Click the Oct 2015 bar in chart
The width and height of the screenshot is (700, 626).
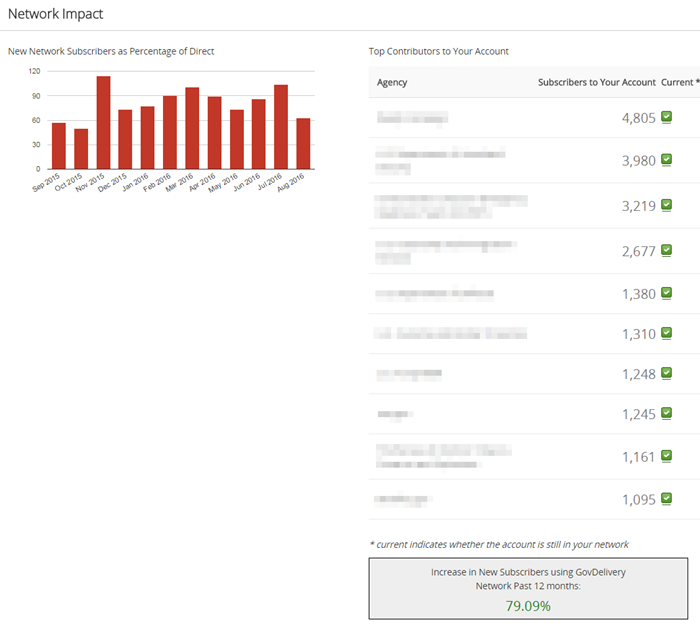[x=81, y=149]
